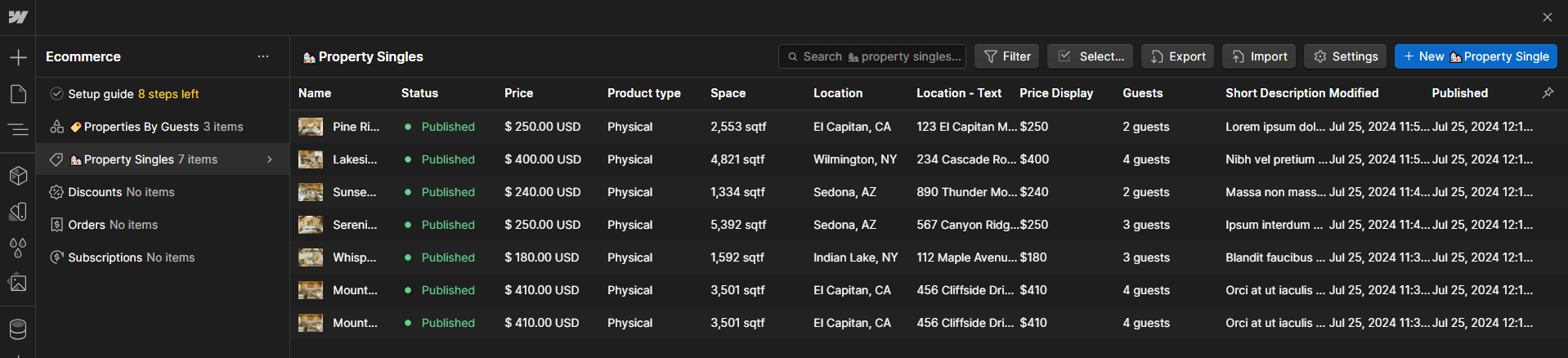The image size is (1568, 358).
Task: Sort by the Space column header
Action: pos(728,93)
